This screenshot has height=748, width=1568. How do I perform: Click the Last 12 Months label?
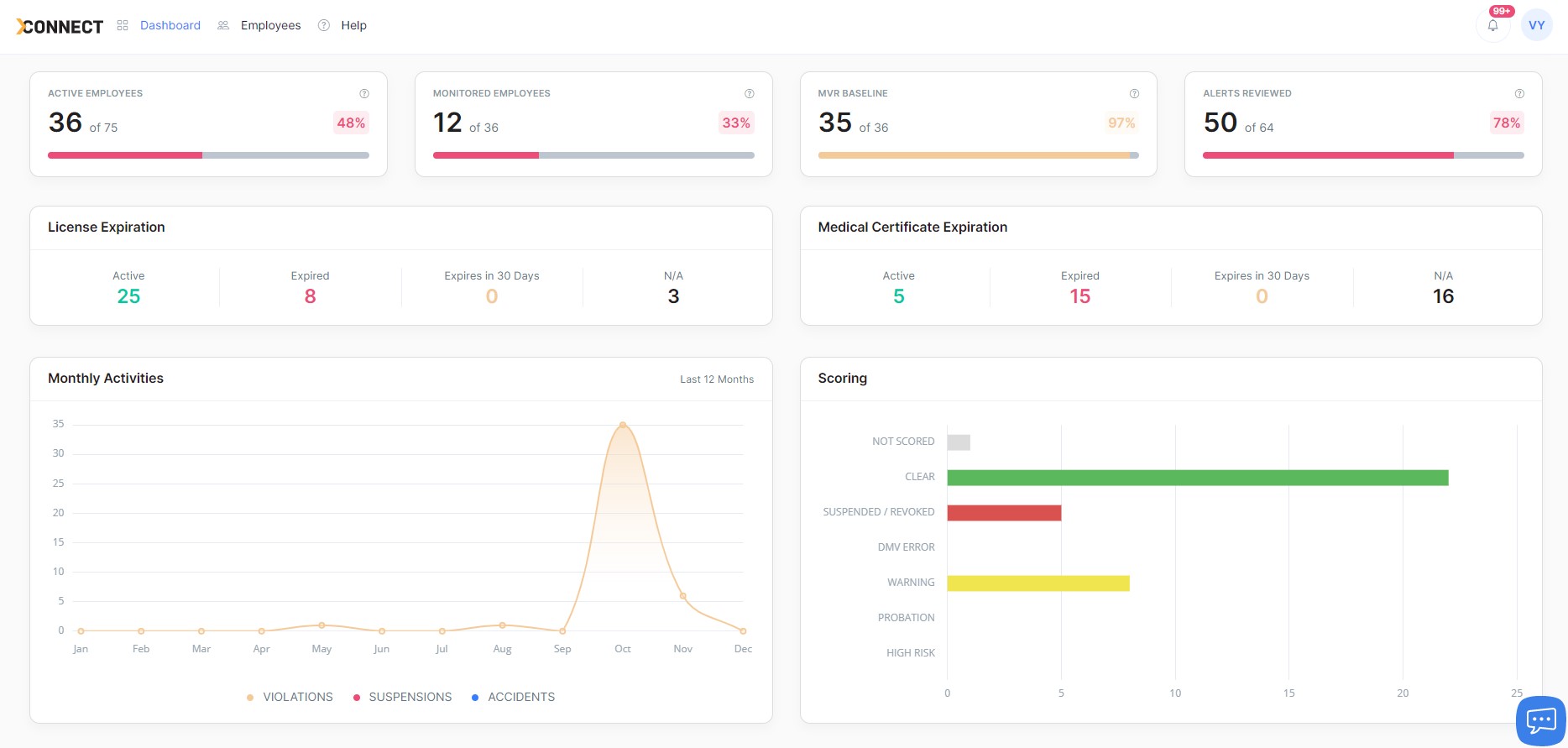pos(717,379)
